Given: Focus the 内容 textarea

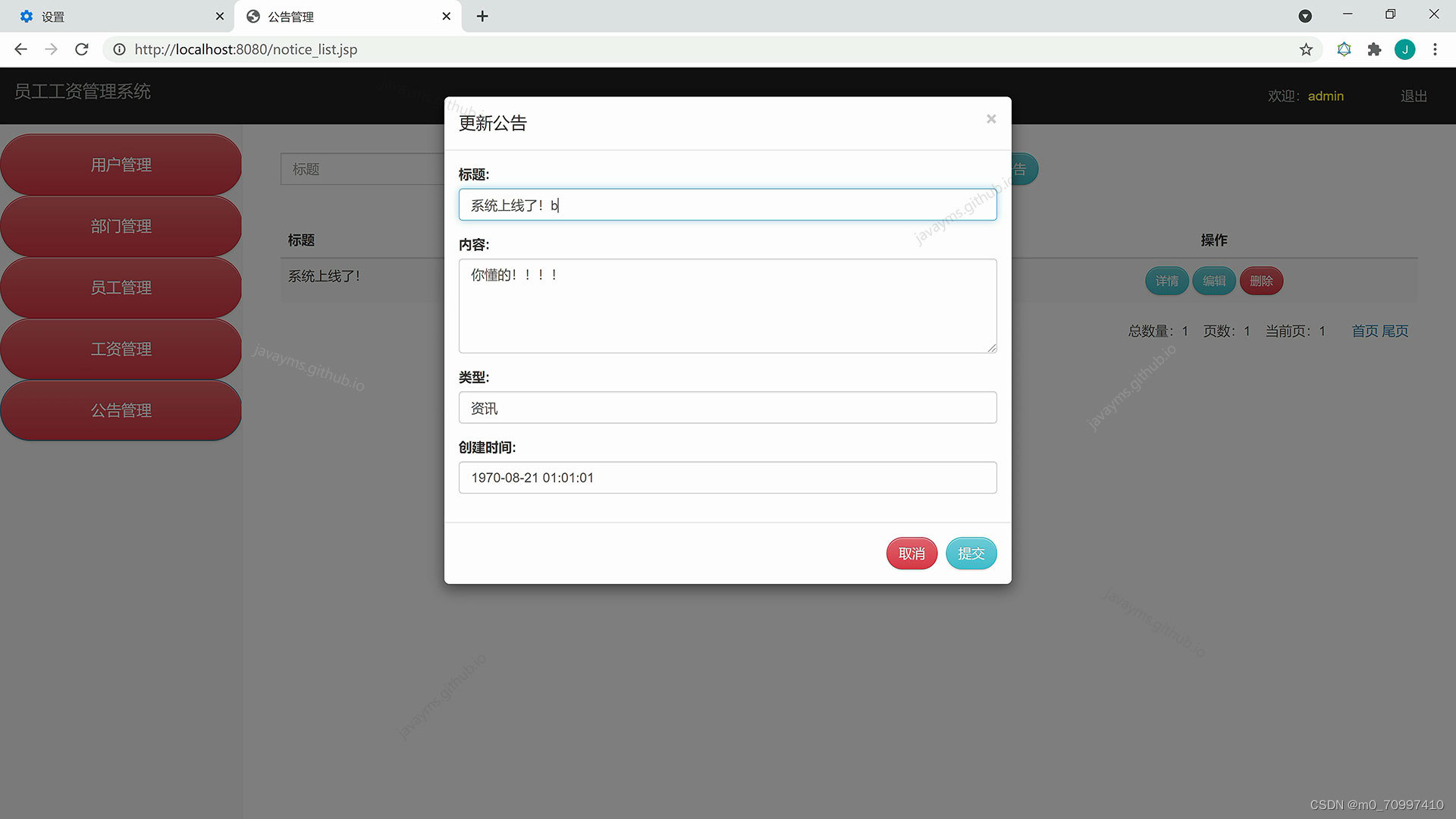Looking at the screenshot, I should tap(727, 306).
